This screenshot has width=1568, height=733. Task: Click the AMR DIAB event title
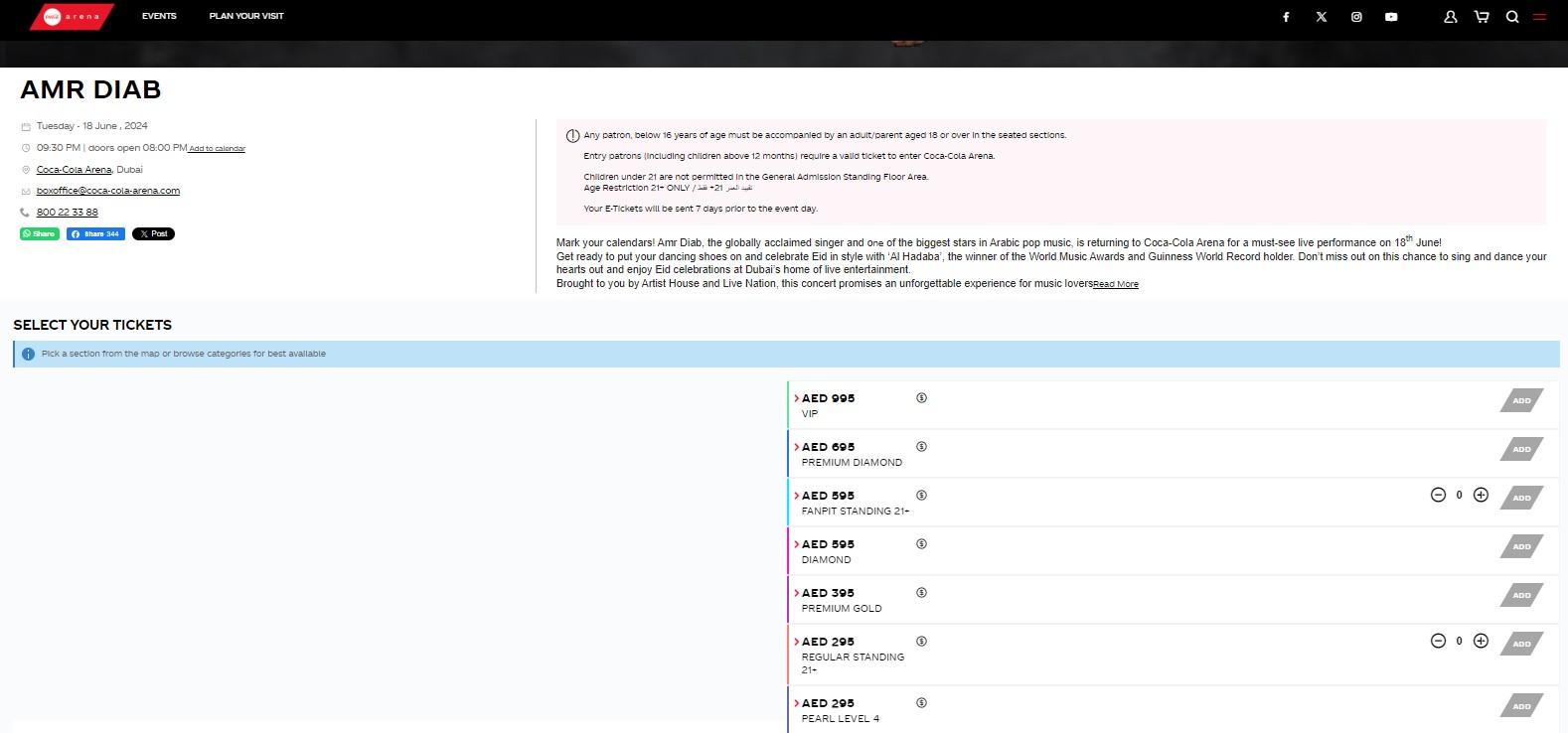(x=90, y=90)
